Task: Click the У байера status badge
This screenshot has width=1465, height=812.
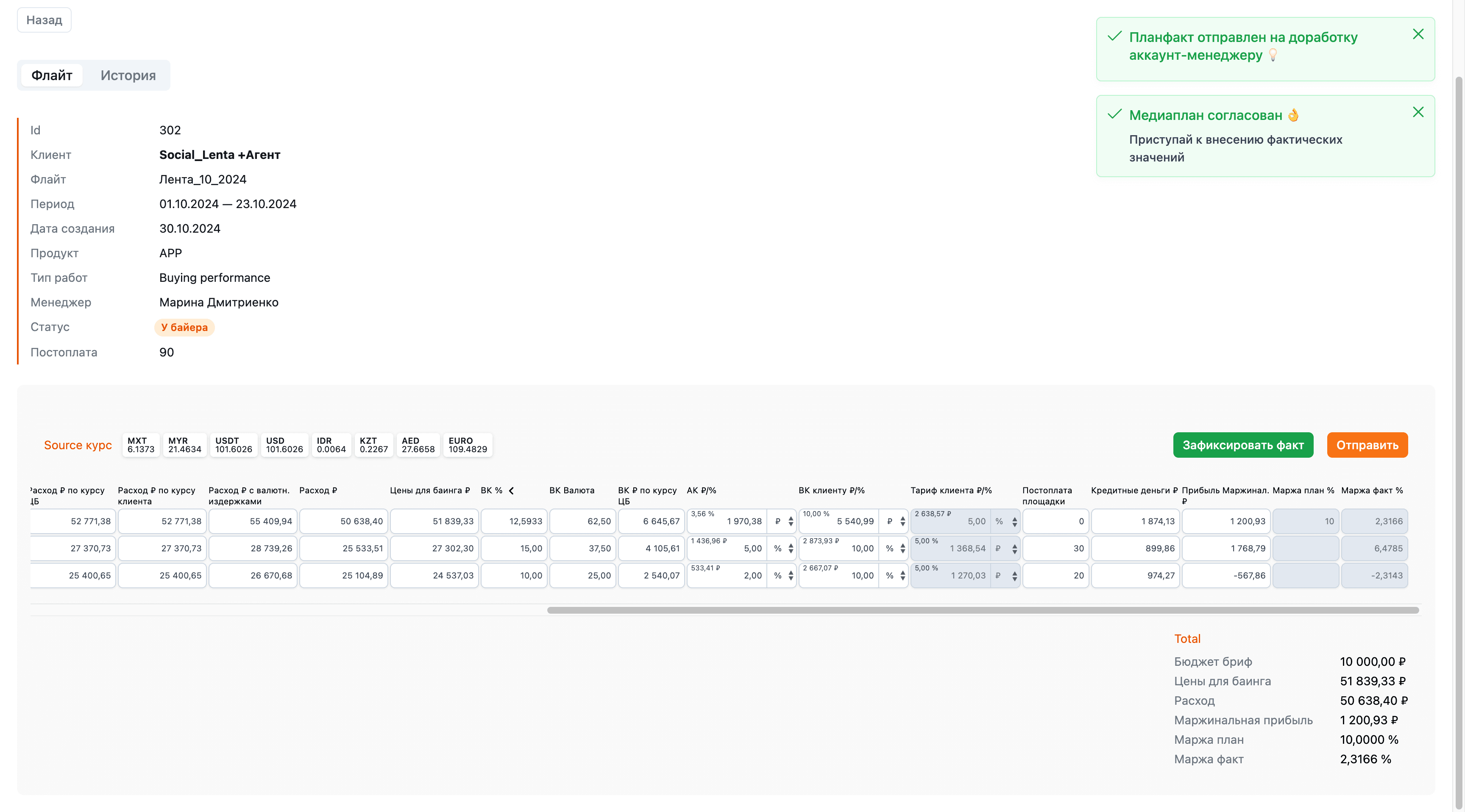Action: (x=184, y=328)
